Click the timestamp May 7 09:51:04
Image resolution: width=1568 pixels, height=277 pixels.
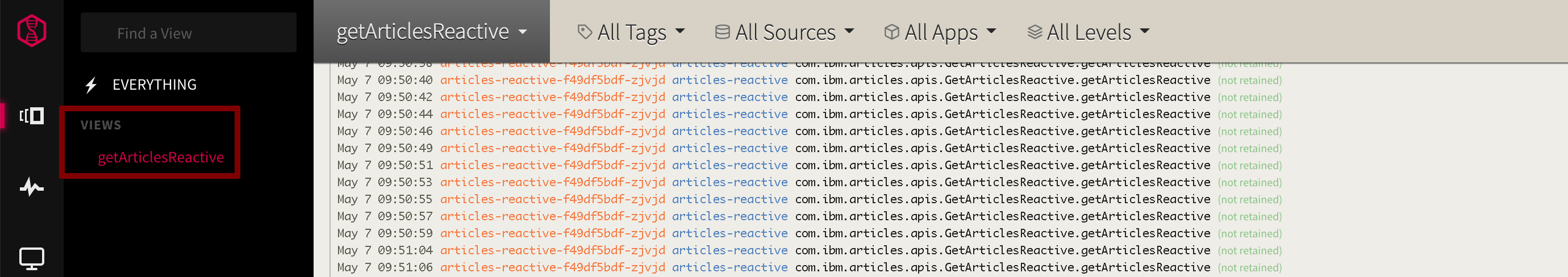coord(385,251)
